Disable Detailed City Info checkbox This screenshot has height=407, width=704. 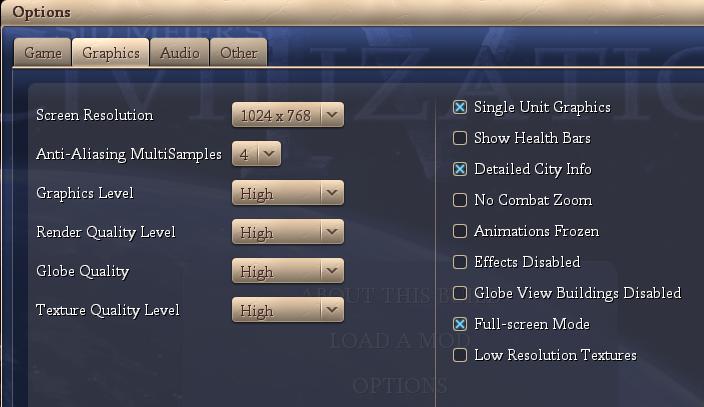coord(460,169)
